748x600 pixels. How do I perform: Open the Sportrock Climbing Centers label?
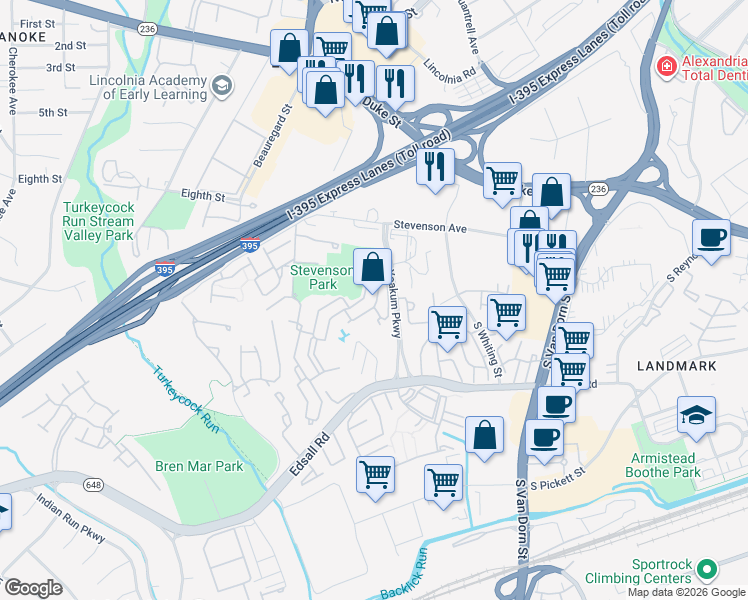[638, 571]
